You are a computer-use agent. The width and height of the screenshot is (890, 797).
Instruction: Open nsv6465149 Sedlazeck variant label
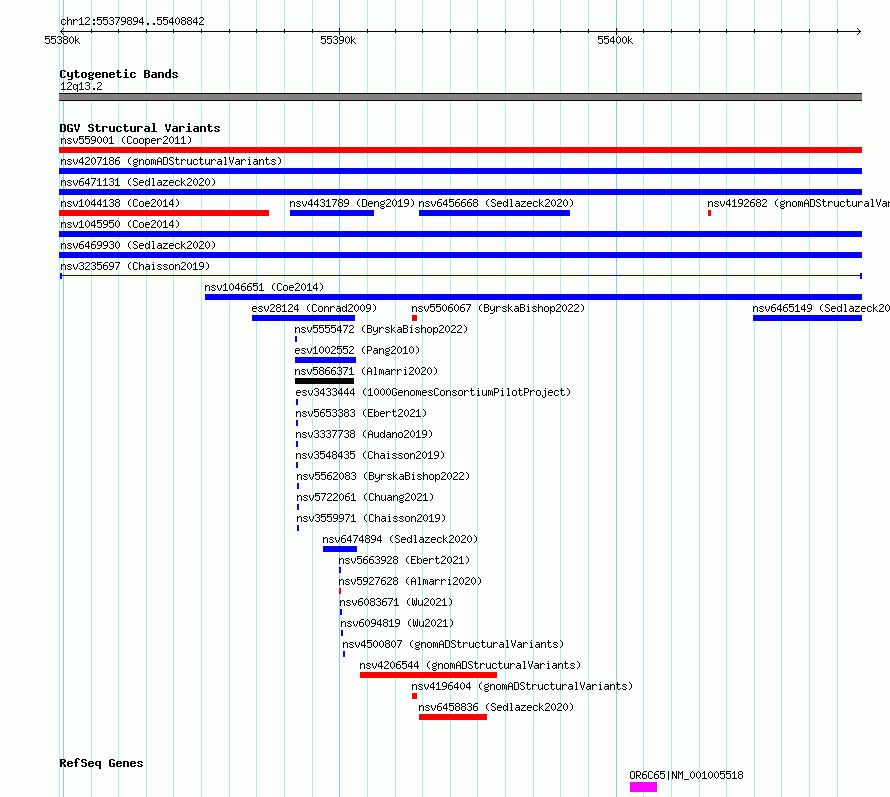pos(821,308)
